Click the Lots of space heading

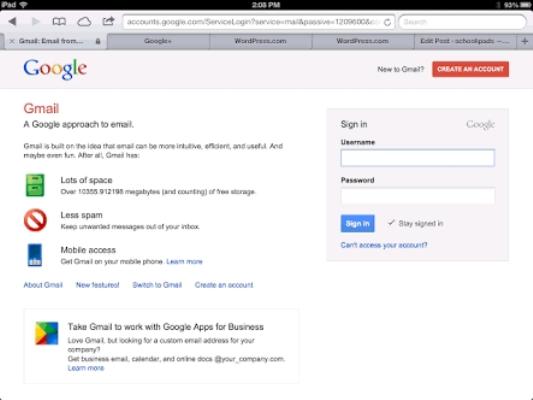(x=86, y=180)
